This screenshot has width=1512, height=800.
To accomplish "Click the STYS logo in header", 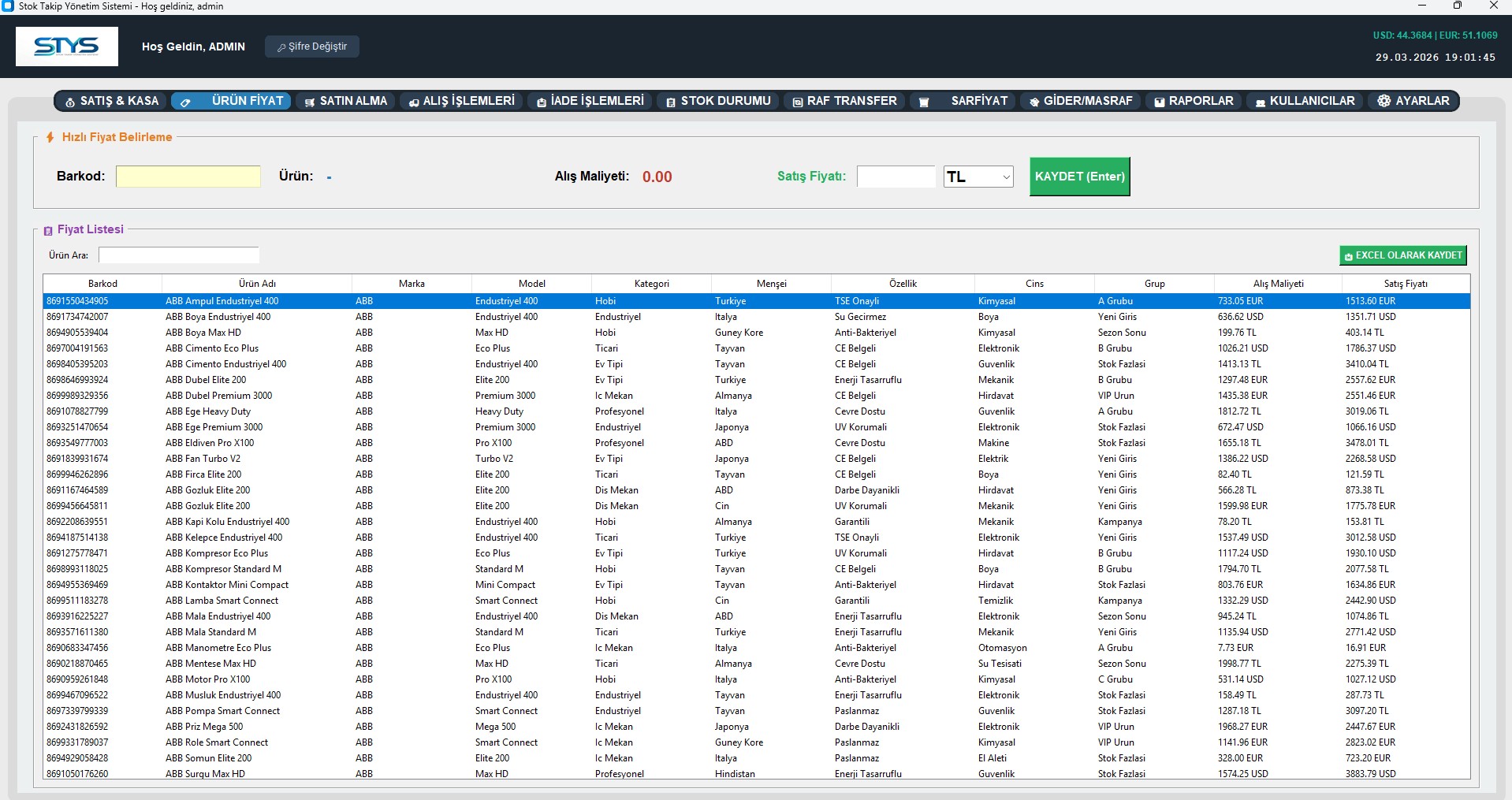I will 67,47.
